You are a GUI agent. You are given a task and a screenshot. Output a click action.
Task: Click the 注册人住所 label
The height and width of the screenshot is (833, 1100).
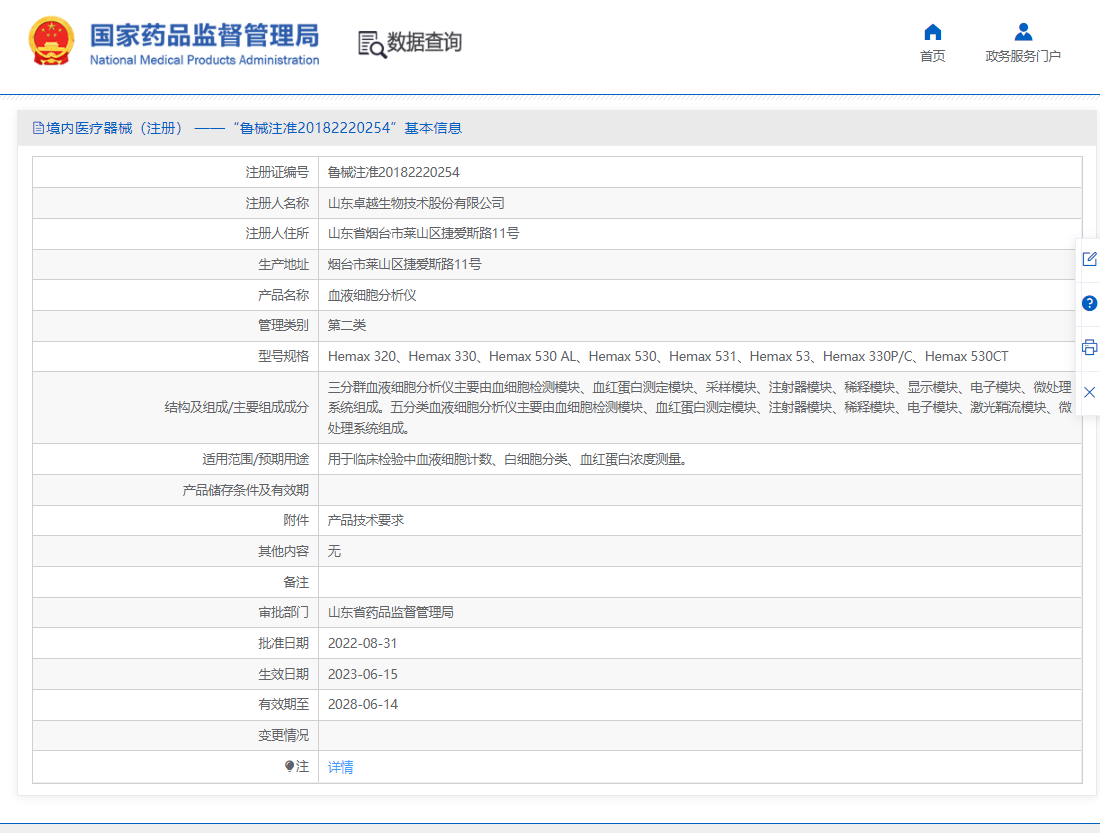277,233
